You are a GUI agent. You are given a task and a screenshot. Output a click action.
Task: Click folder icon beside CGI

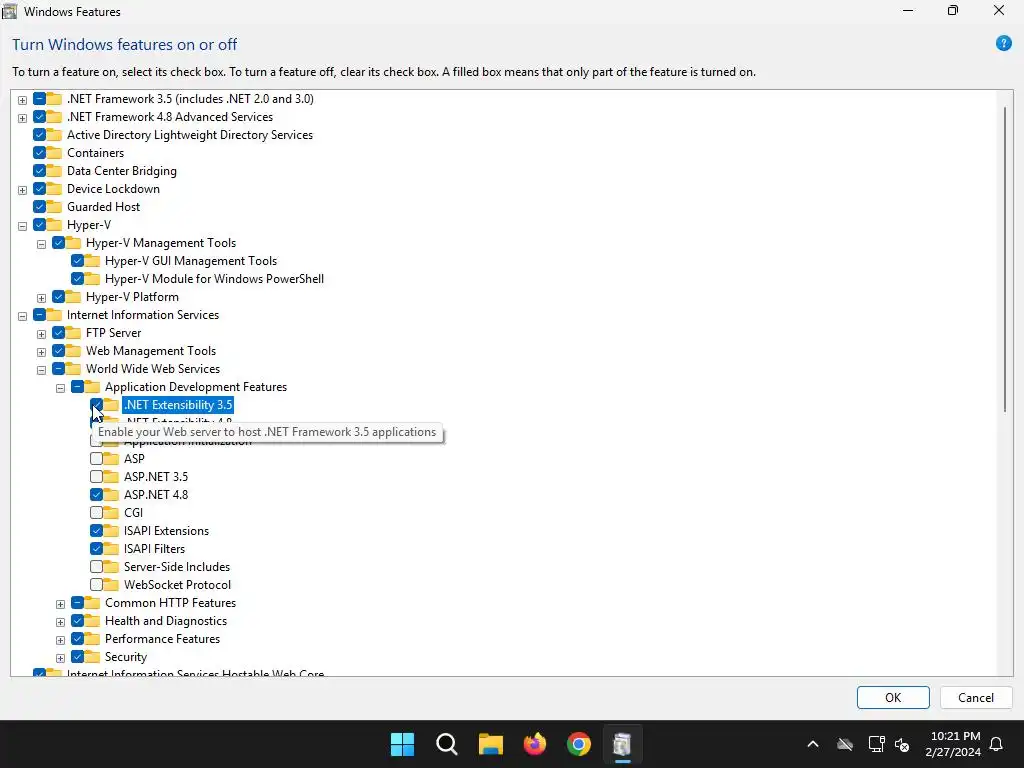pyautogui.click(x=112, y=513)
